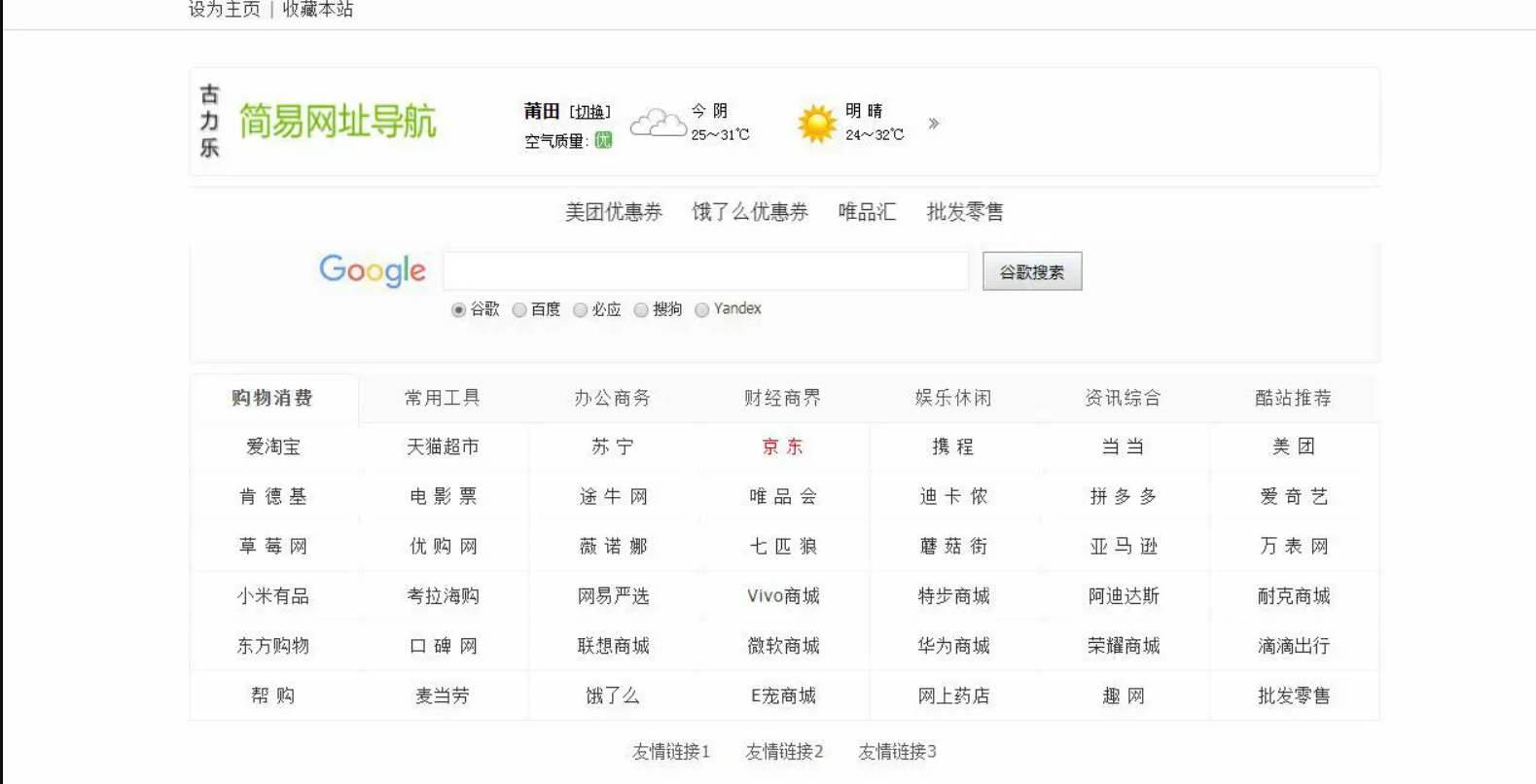Open the 资讯综合 tab
This screenshot has height=784, width=1536.
[1124, 398]
